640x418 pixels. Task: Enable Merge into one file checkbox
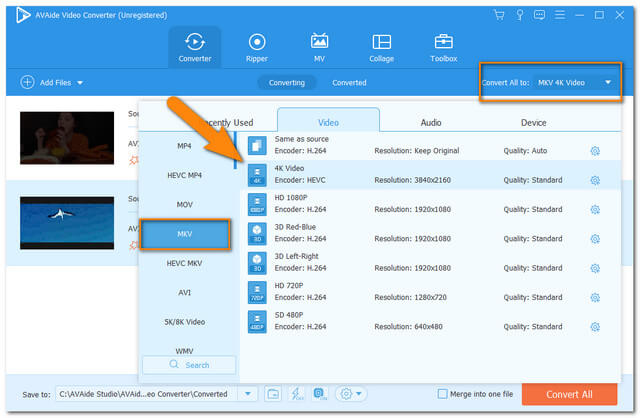pos(442,394)
